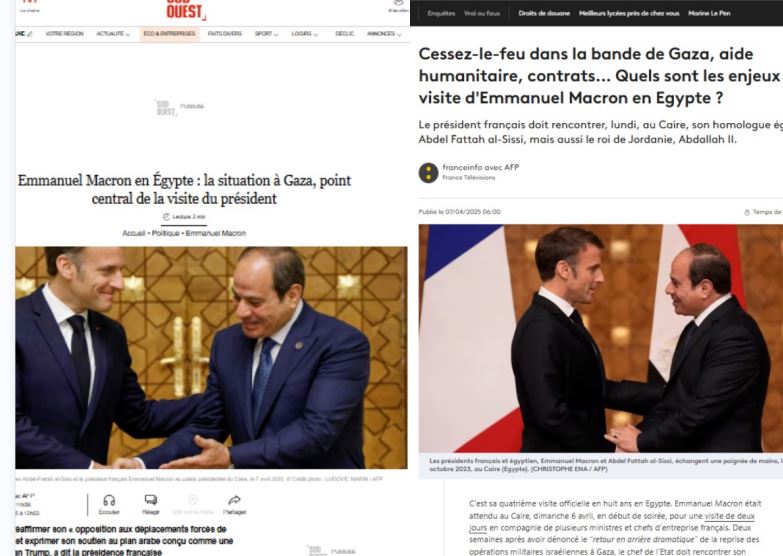Image resolution: width=783 pixels, height=556 pixels.
Task: Open the FAITS DIVERS menu item
Action: 225,34
